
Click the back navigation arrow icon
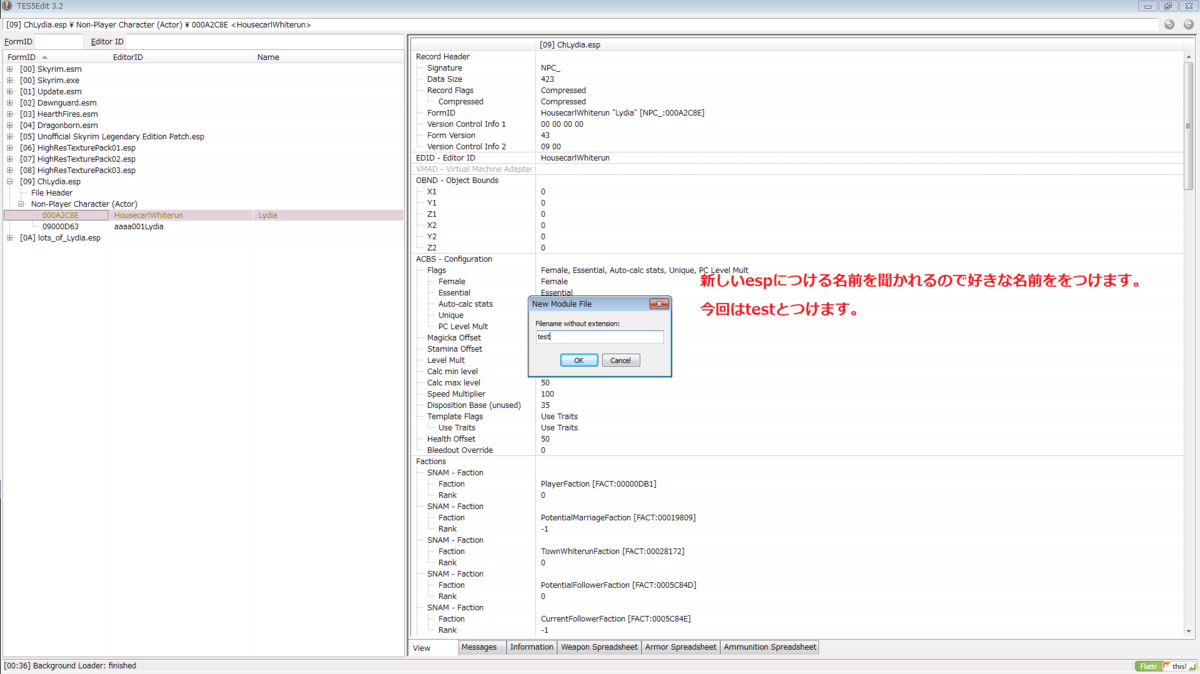pos(1168,23)
